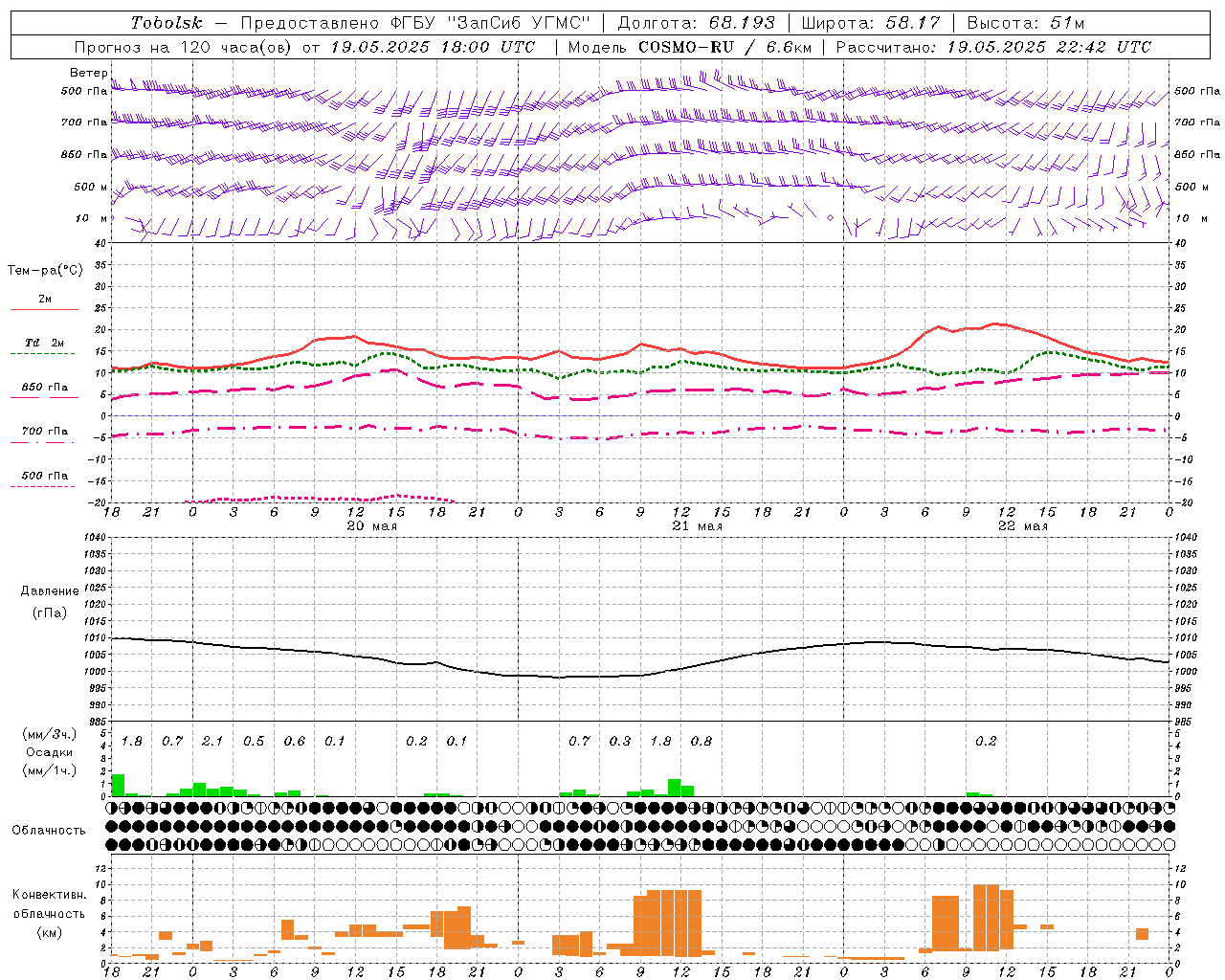Select the provider text ФГБУ "ЗапСиб УГМС"
Screen dimensions: 1225x980
[491, 23]
